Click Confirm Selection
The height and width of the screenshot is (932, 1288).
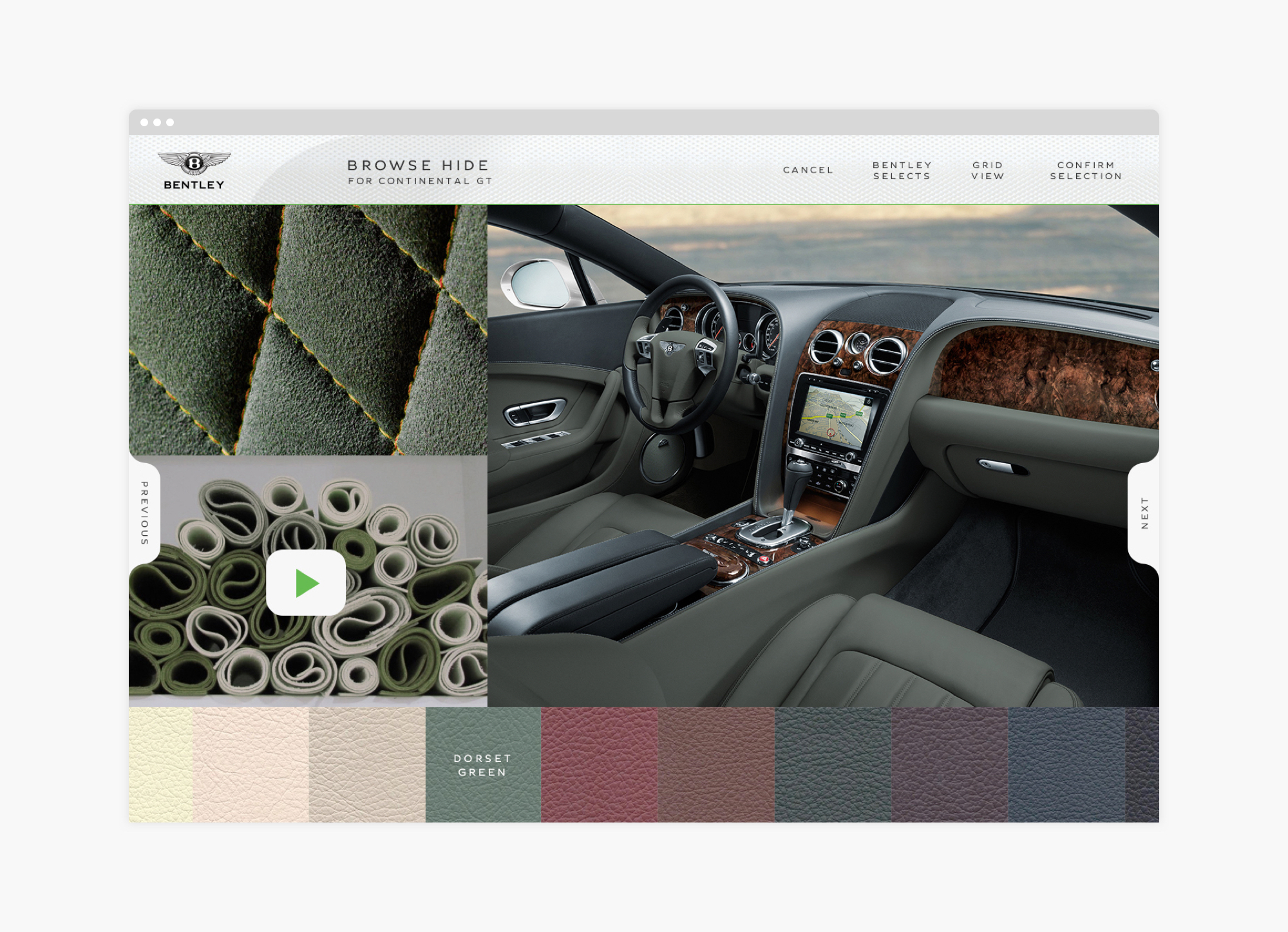[1086, 170]
